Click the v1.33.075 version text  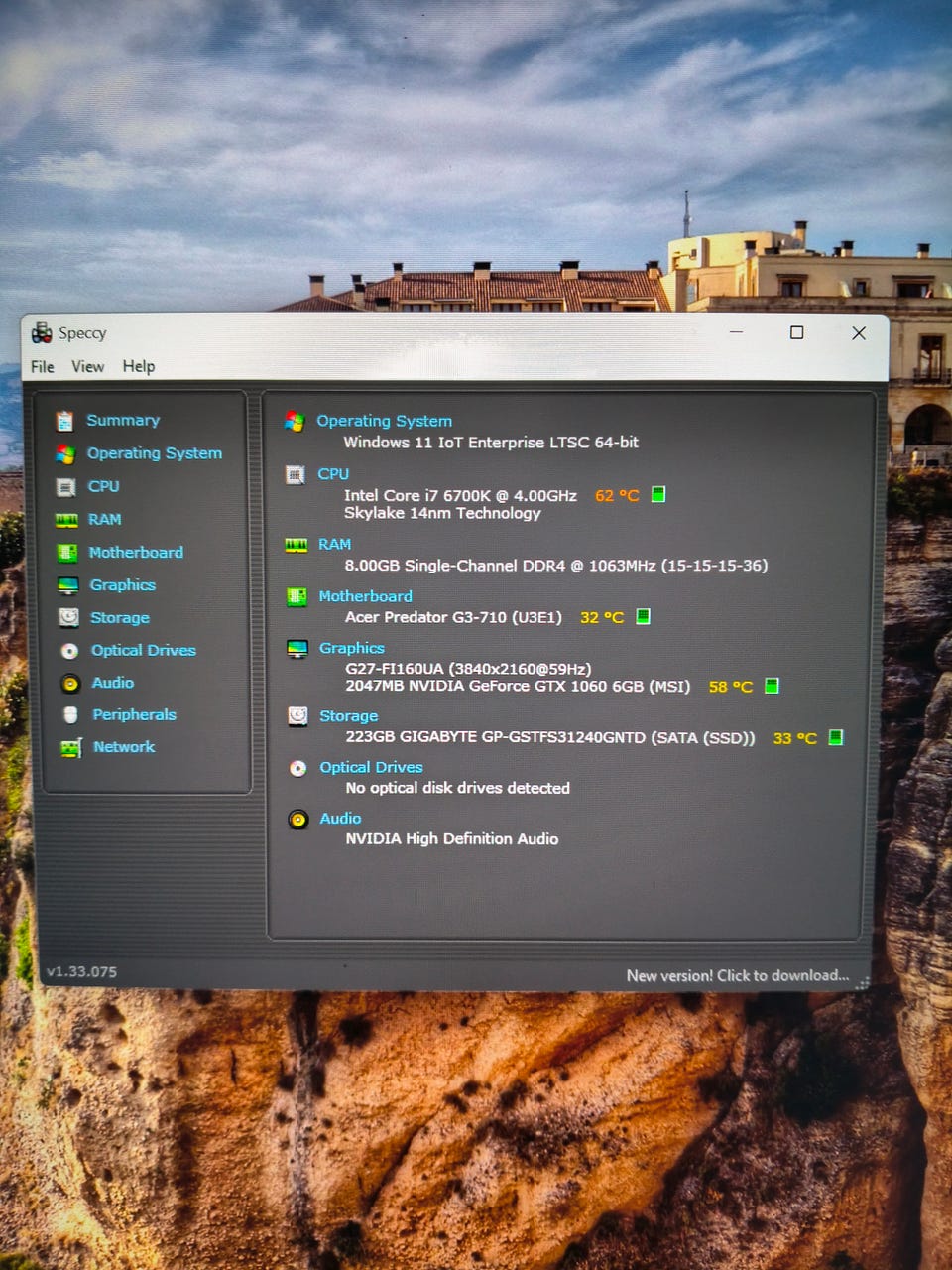tap(81, 971)
